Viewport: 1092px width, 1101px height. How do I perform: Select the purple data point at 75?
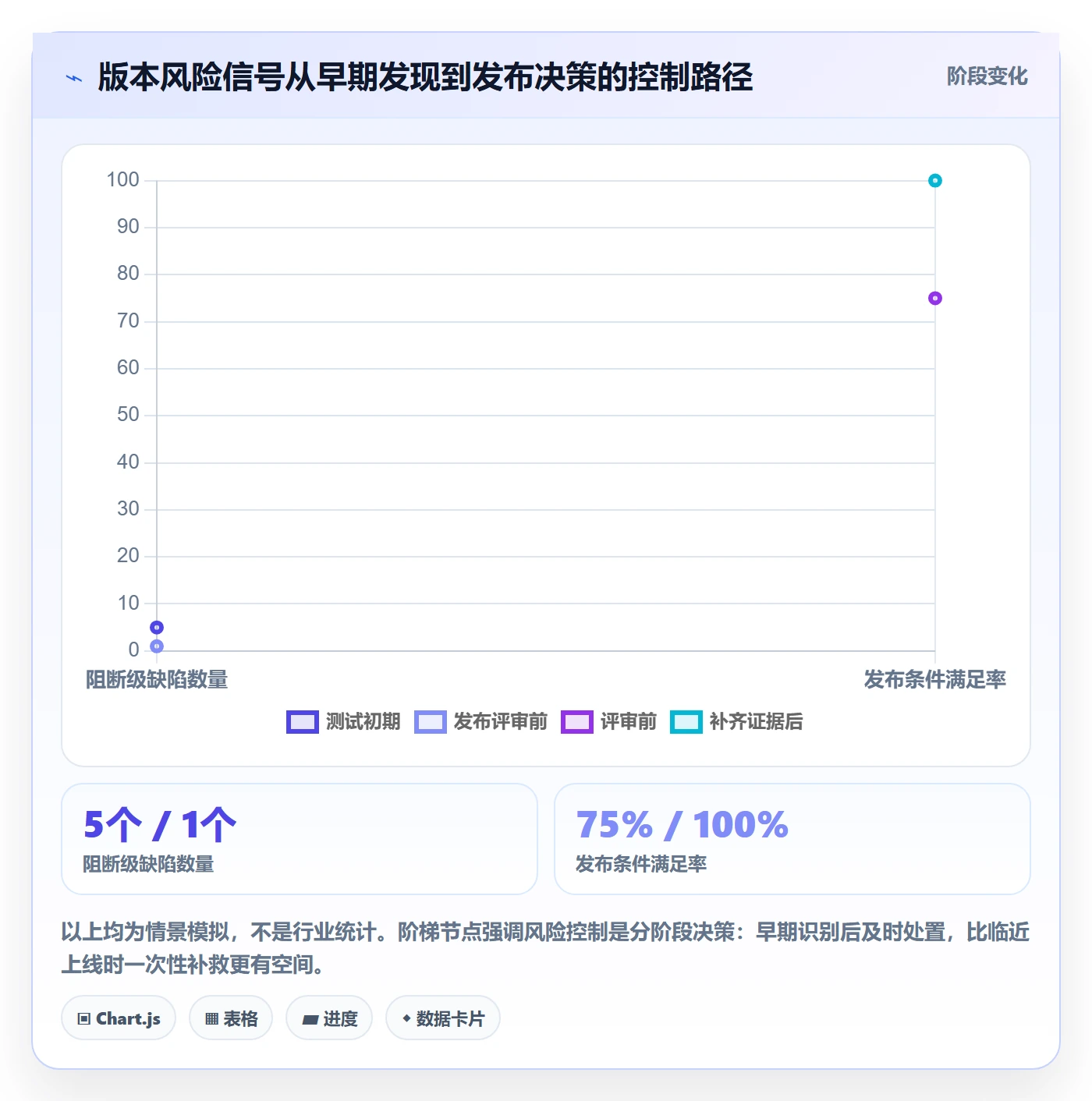click(935, 298)
